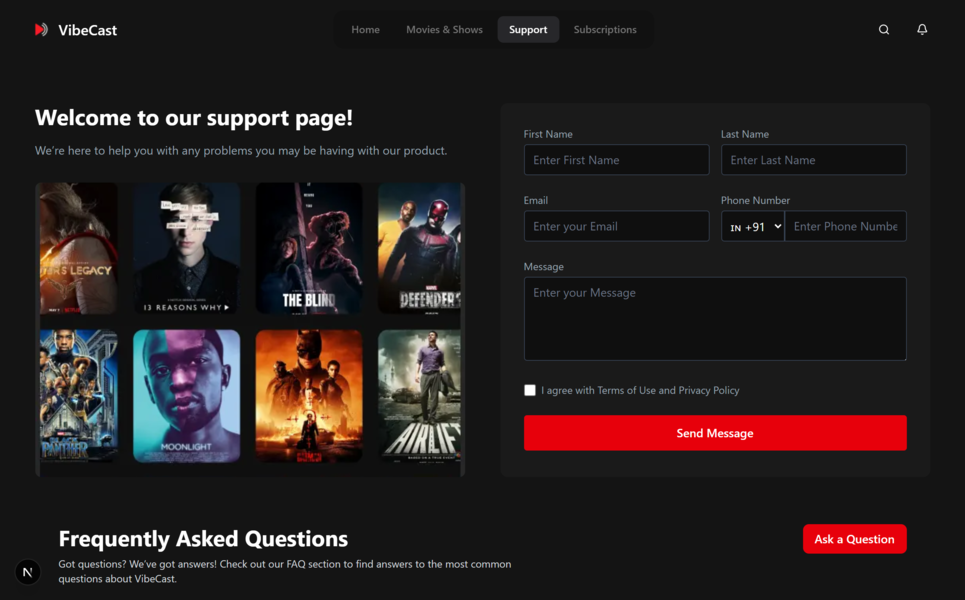Click into the Last Name field

(x=813, y=160)
